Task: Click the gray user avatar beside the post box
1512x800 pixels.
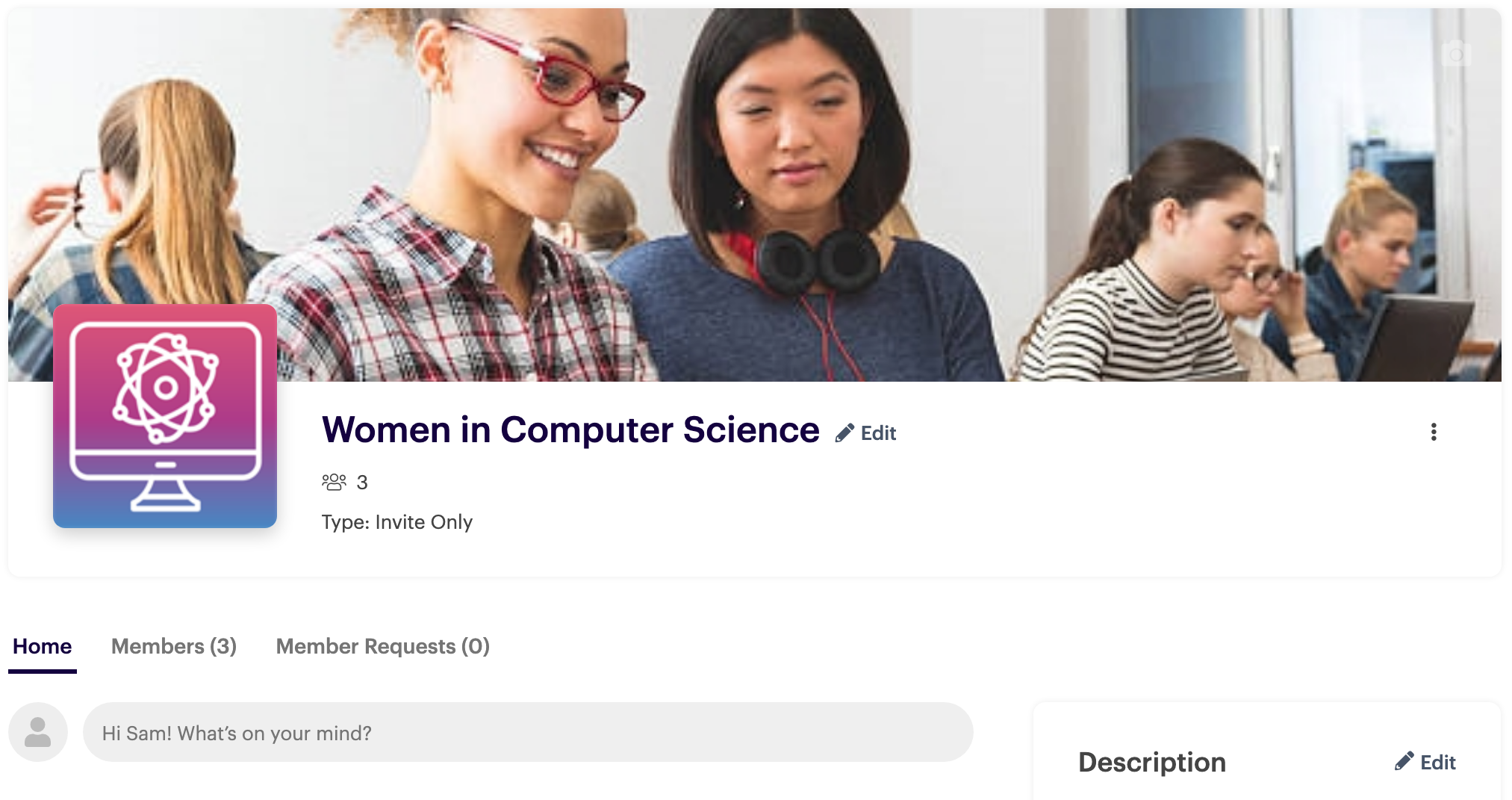Action: (38, 732)
